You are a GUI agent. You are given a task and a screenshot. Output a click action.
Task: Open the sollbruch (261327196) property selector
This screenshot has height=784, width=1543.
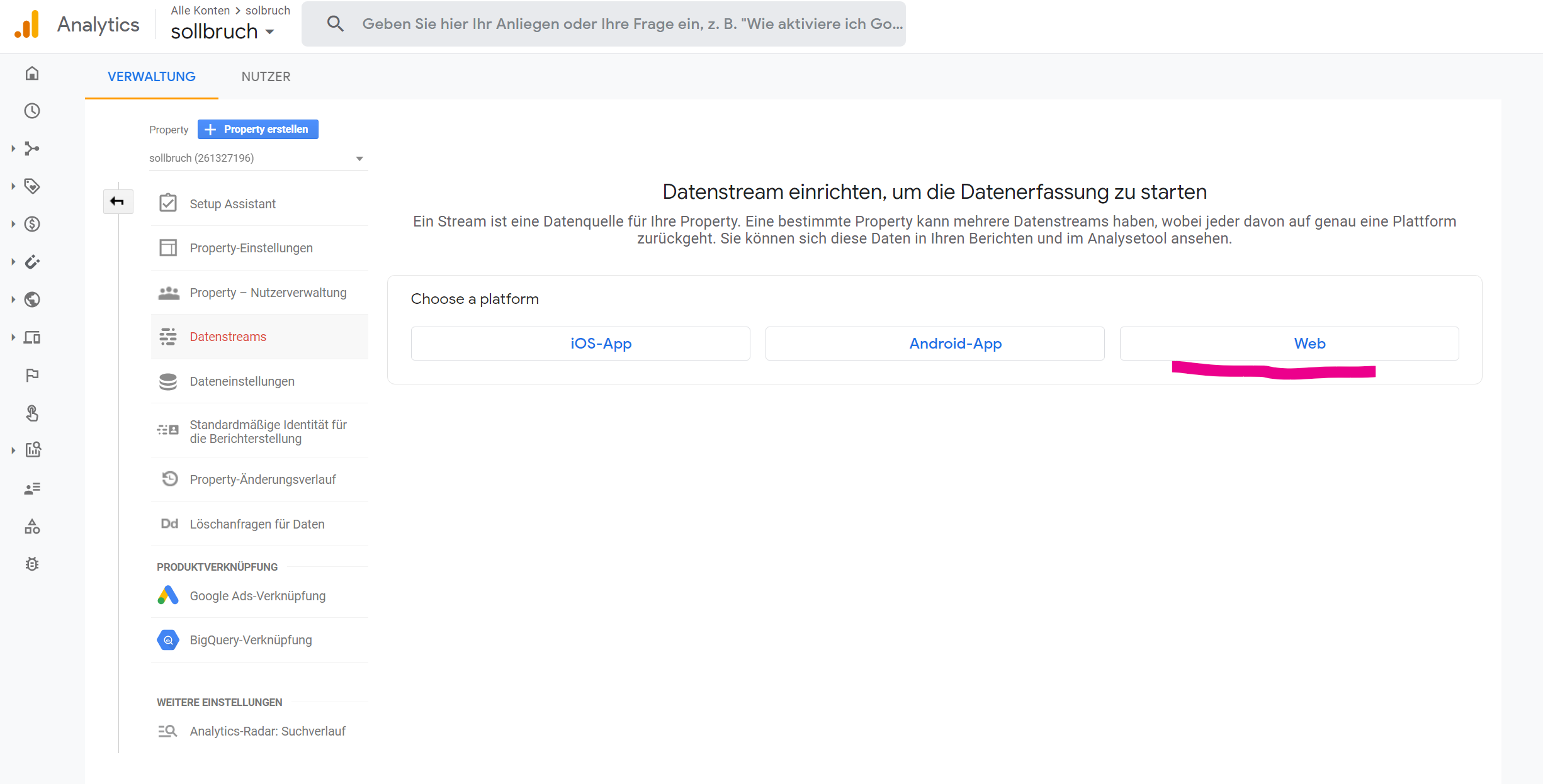pyautogui.click(x=258, y=158)
